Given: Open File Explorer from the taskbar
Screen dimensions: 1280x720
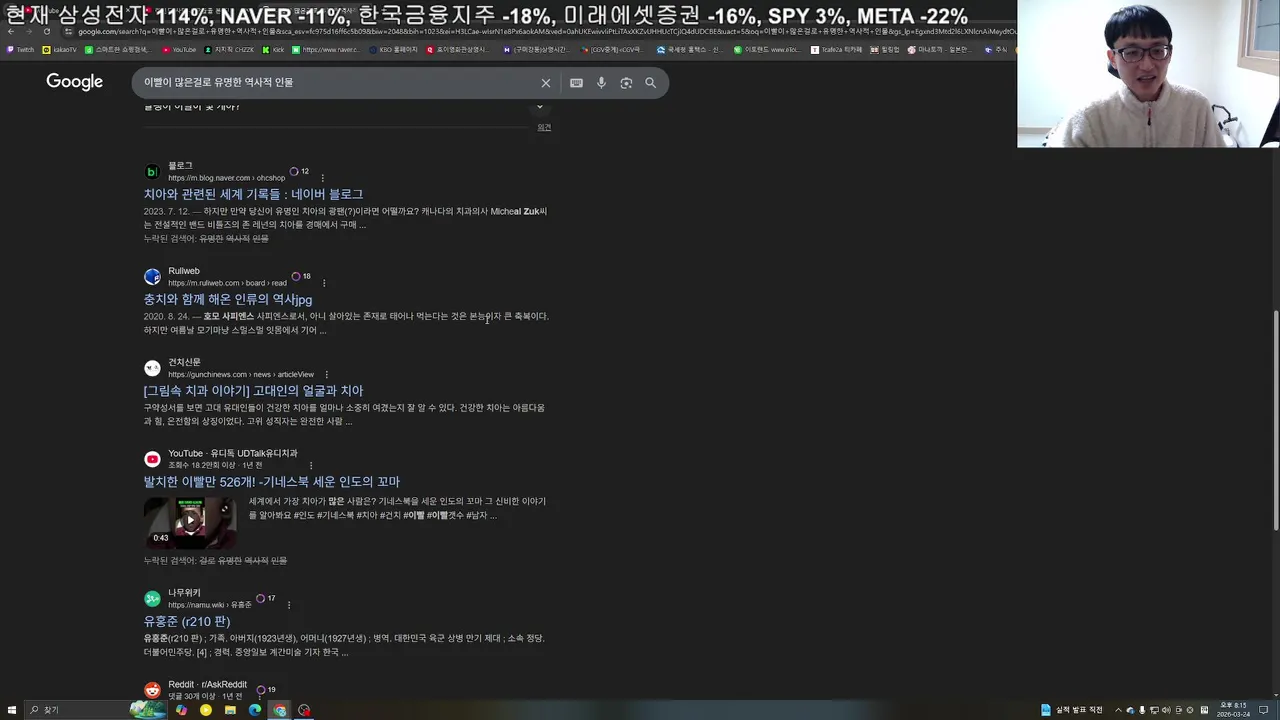Looking at the screenshot, I should click(x=230, y=710).
